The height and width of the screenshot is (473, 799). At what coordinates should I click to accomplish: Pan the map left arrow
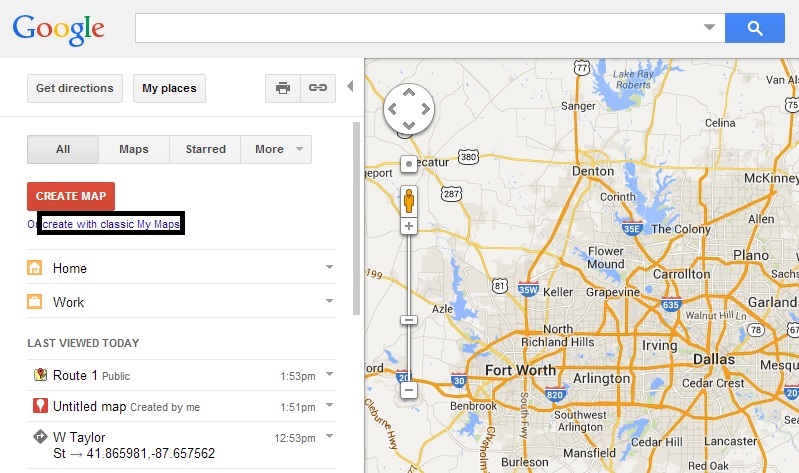(392, 109)
